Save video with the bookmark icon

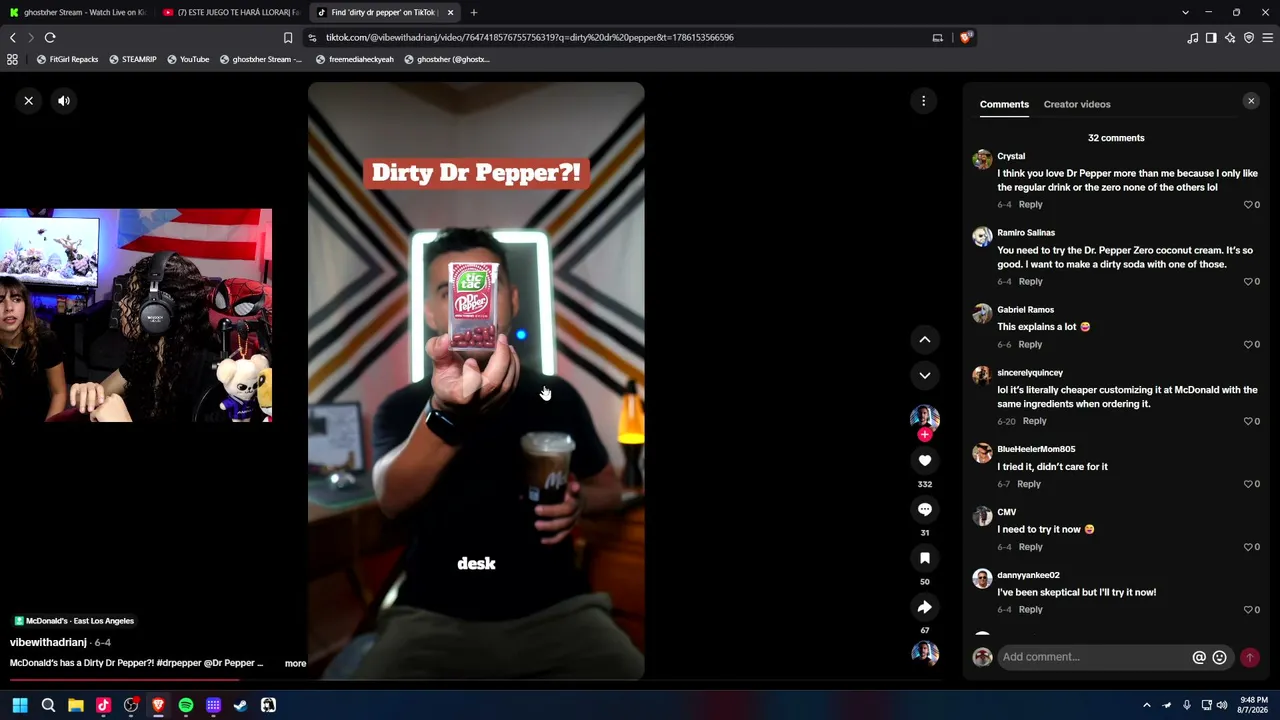(925, 559)
